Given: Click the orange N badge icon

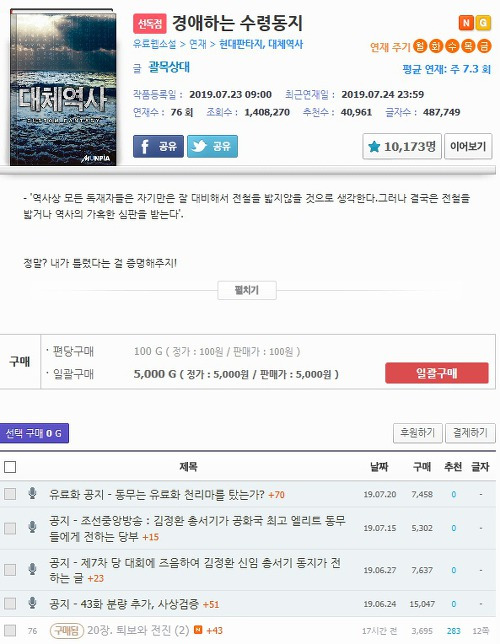Looking at the screenshot, I should tap(466, 23).
